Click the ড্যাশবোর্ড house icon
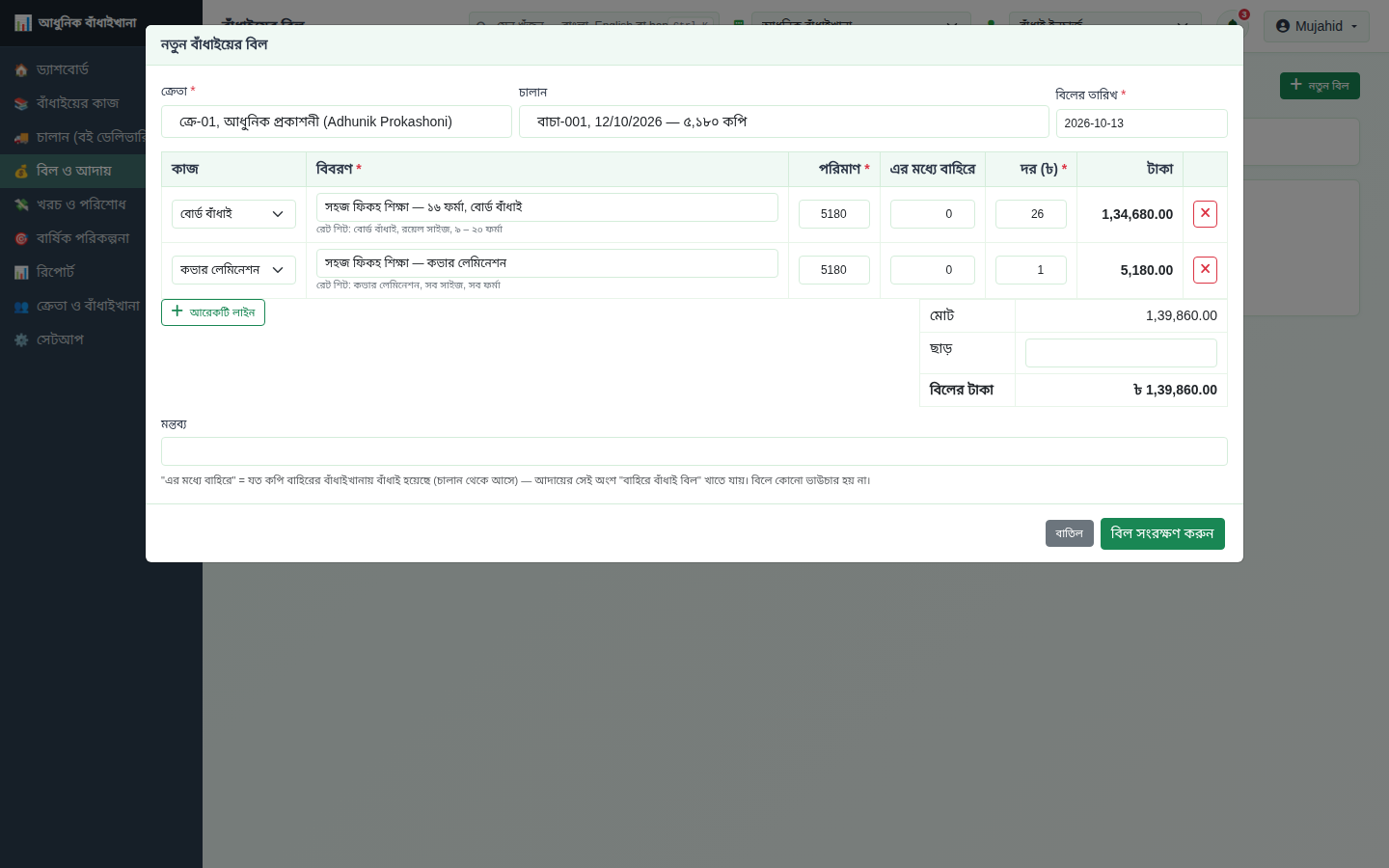1389x868 pixels. tap(21, 70)
